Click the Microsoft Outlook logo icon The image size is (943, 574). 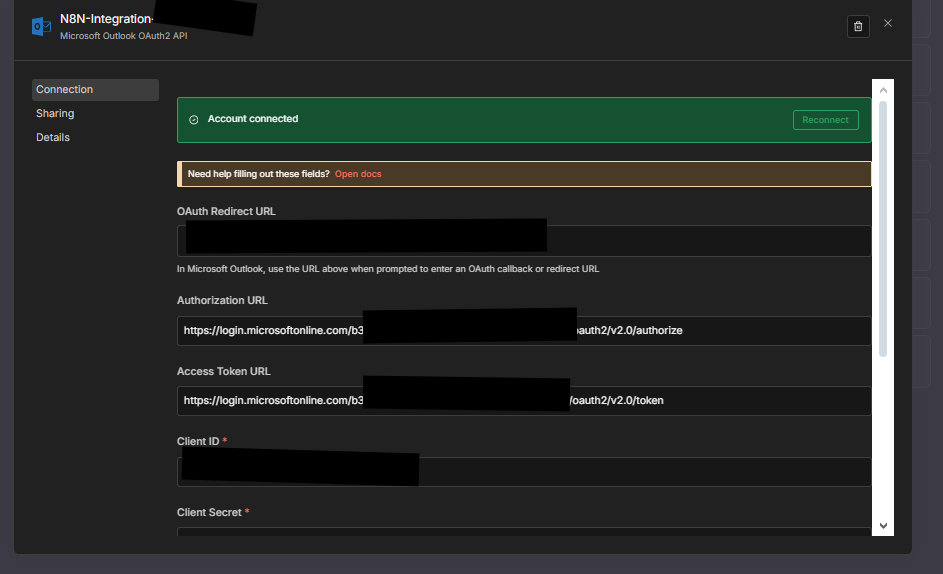coord(41,26)
